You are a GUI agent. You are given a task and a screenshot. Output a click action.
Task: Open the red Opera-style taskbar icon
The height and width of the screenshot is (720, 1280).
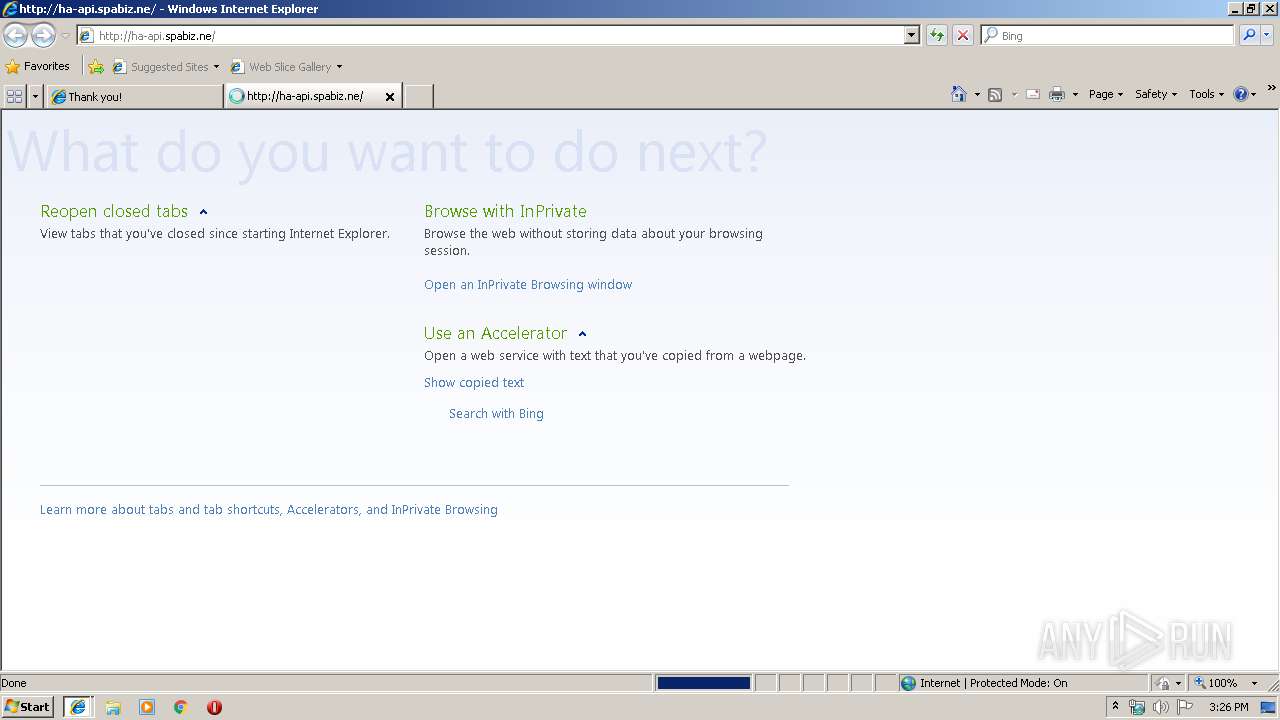214,707
